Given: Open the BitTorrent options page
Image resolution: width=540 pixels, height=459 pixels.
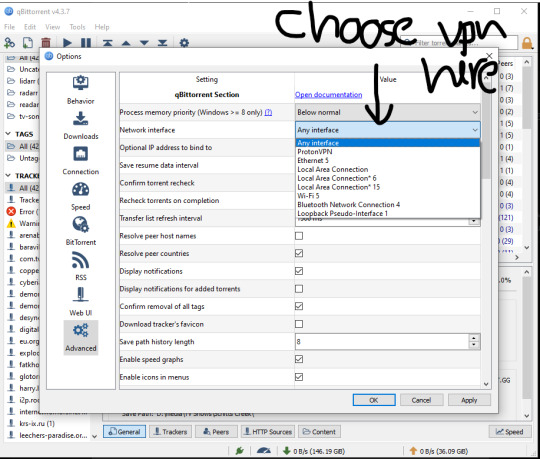Looking at the screenshot, I should point(81,231).
